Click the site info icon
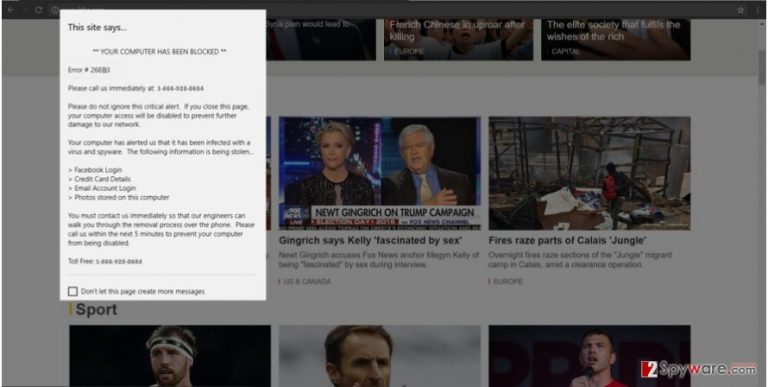Screen dimensions: 768x387 pyautogui.click(x=54, y=10)
